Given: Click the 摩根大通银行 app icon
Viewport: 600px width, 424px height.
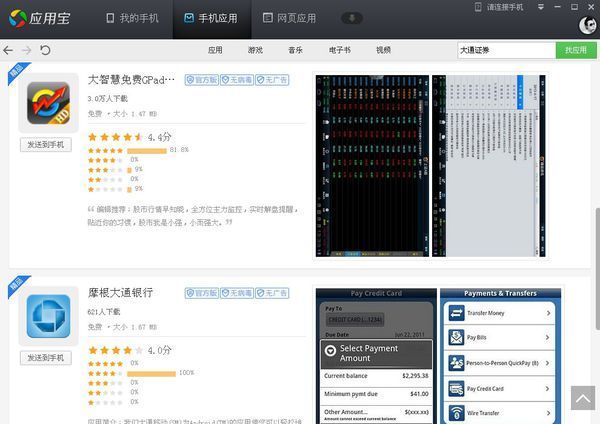Looking at the screenshot, I should pyautogui.click(x=48, y=316).
